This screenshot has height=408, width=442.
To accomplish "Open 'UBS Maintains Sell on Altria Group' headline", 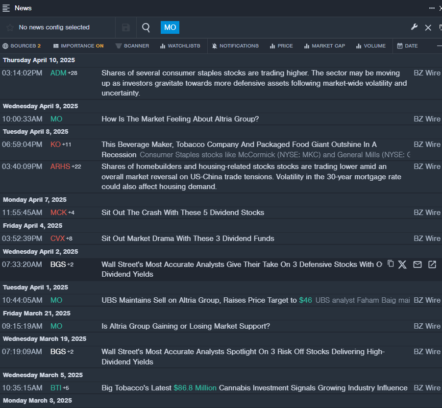I will click(207, 300).
